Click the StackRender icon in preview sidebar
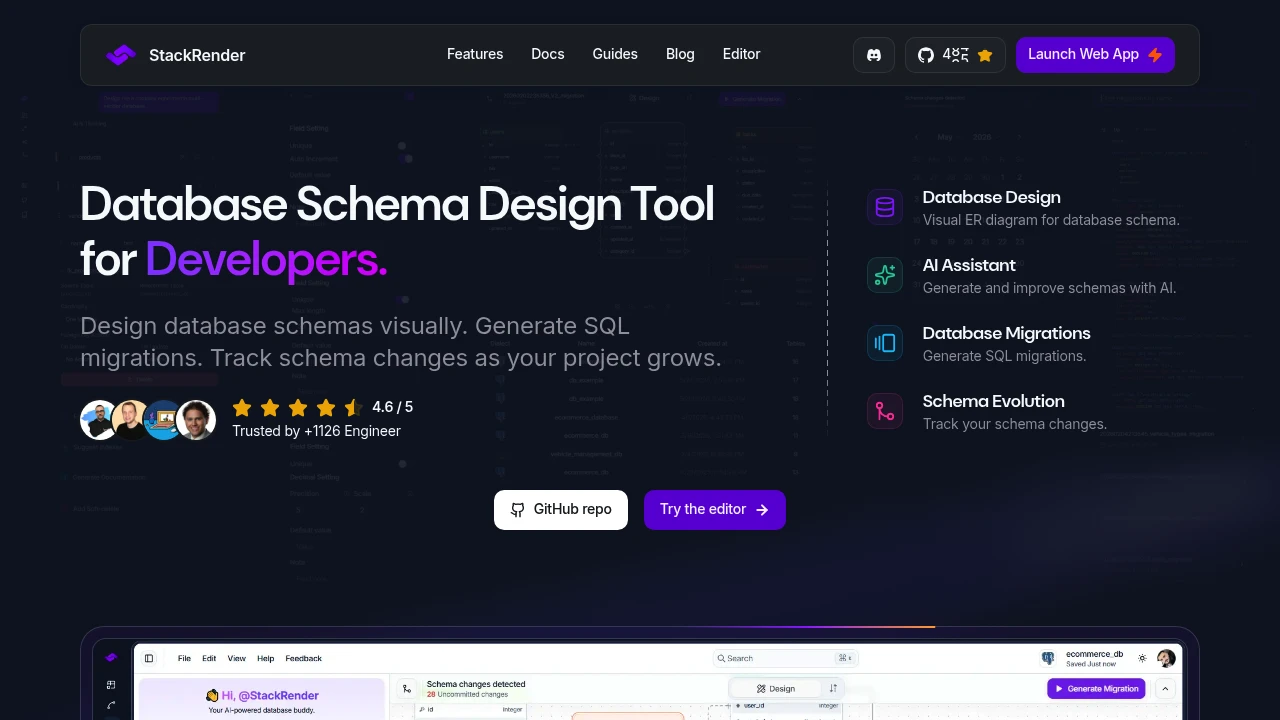 coord(111,658)
